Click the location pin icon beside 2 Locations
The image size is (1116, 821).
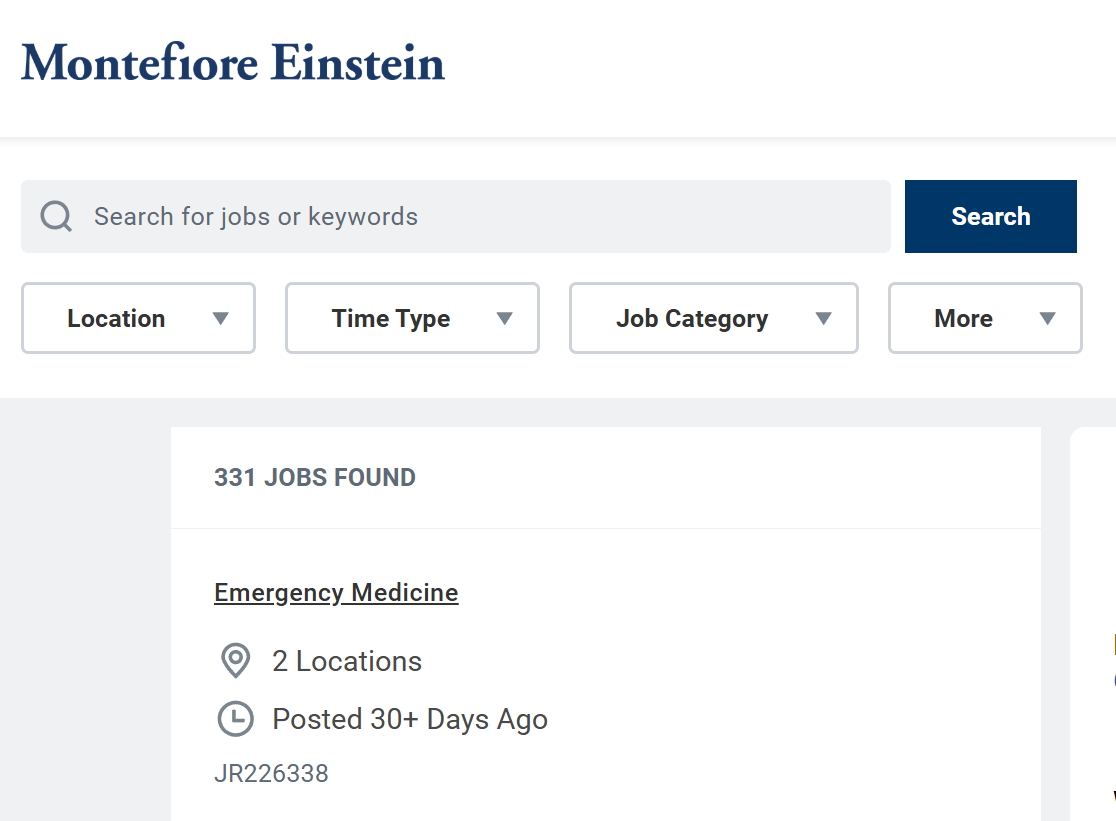click(235, 661)
